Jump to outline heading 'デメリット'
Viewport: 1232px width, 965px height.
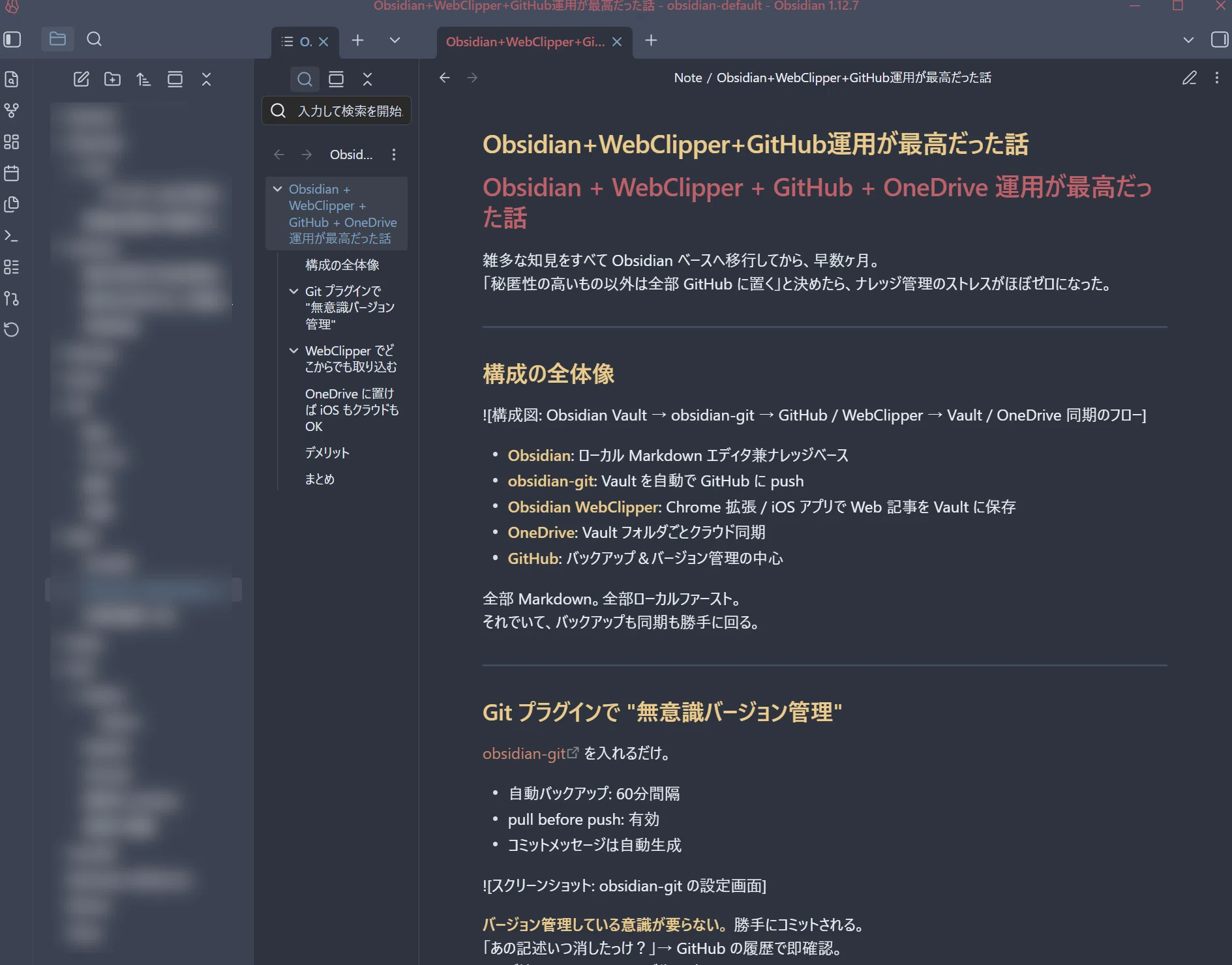point(327,453)
